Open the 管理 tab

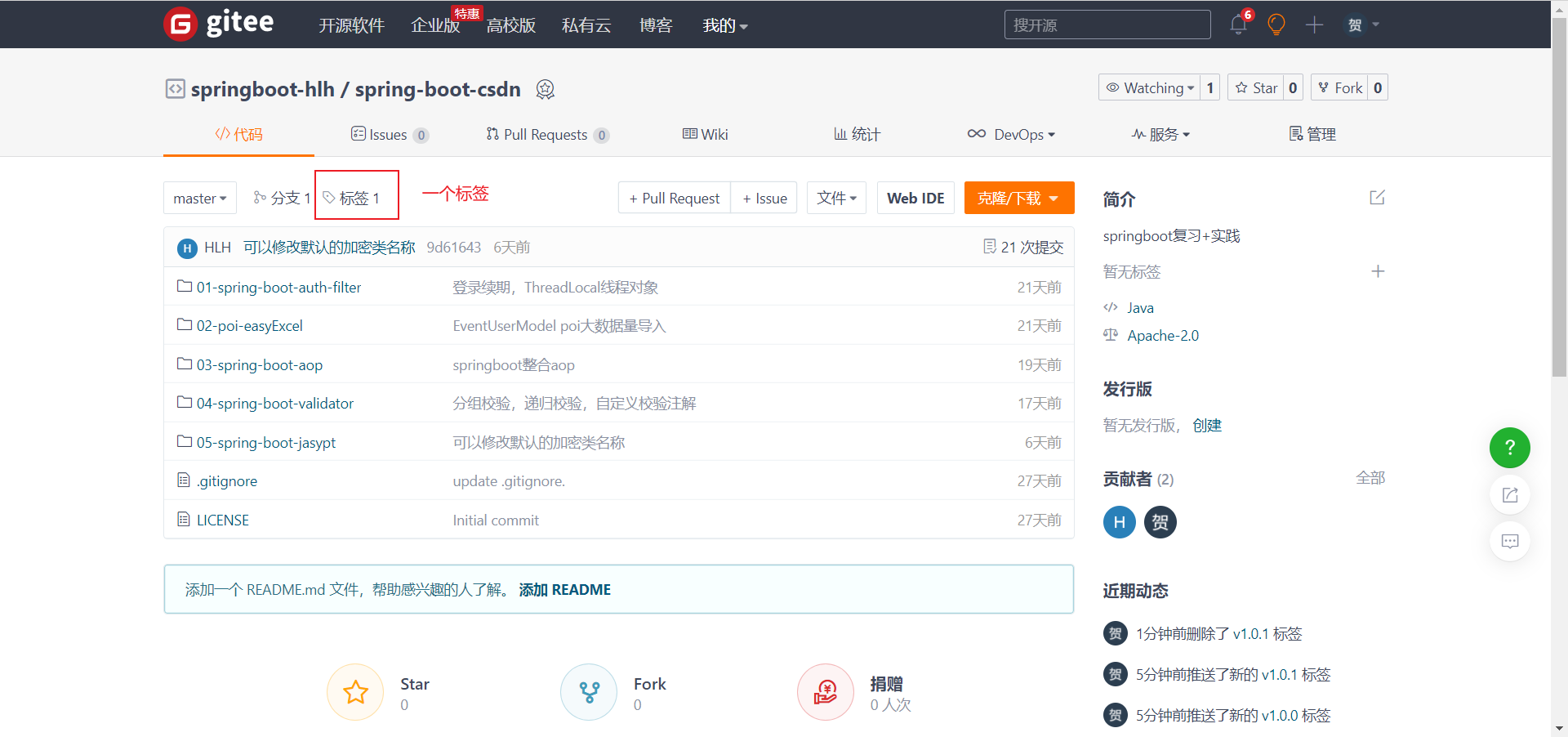pyautogui.click(x=1312, y=135)
